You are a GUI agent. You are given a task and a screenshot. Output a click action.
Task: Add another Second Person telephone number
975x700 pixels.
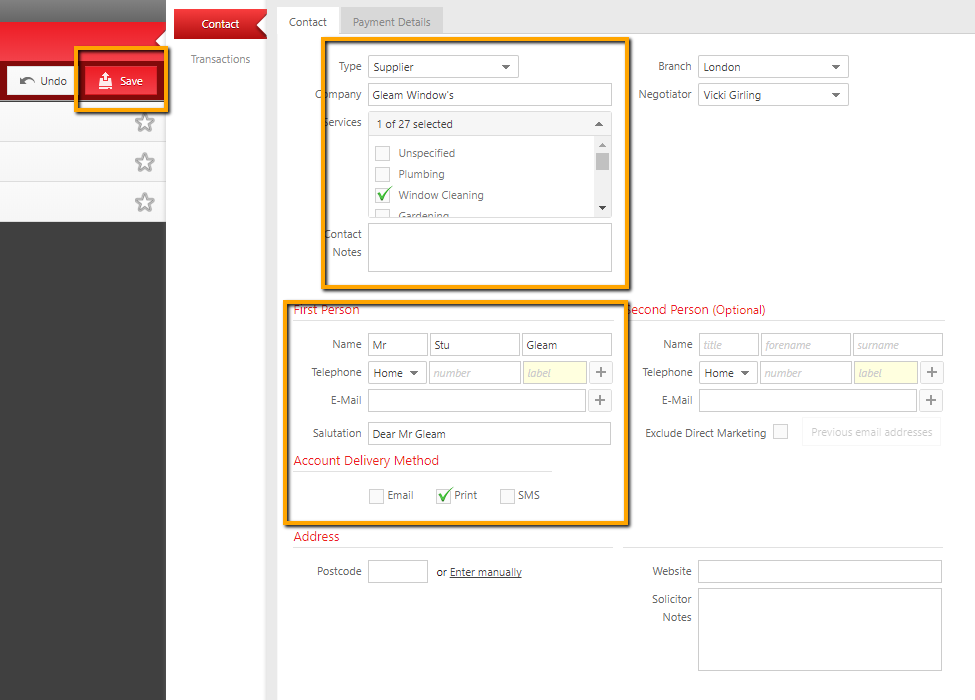(x=931, y=372)
